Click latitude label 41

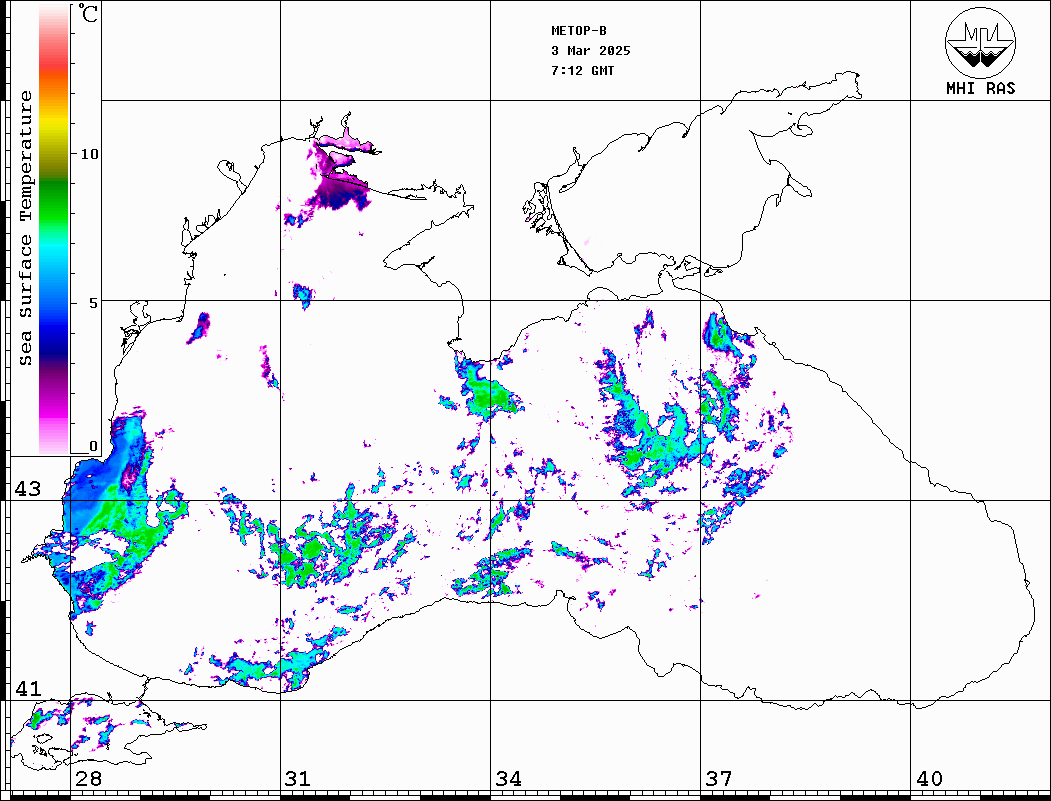click(28, 689)
